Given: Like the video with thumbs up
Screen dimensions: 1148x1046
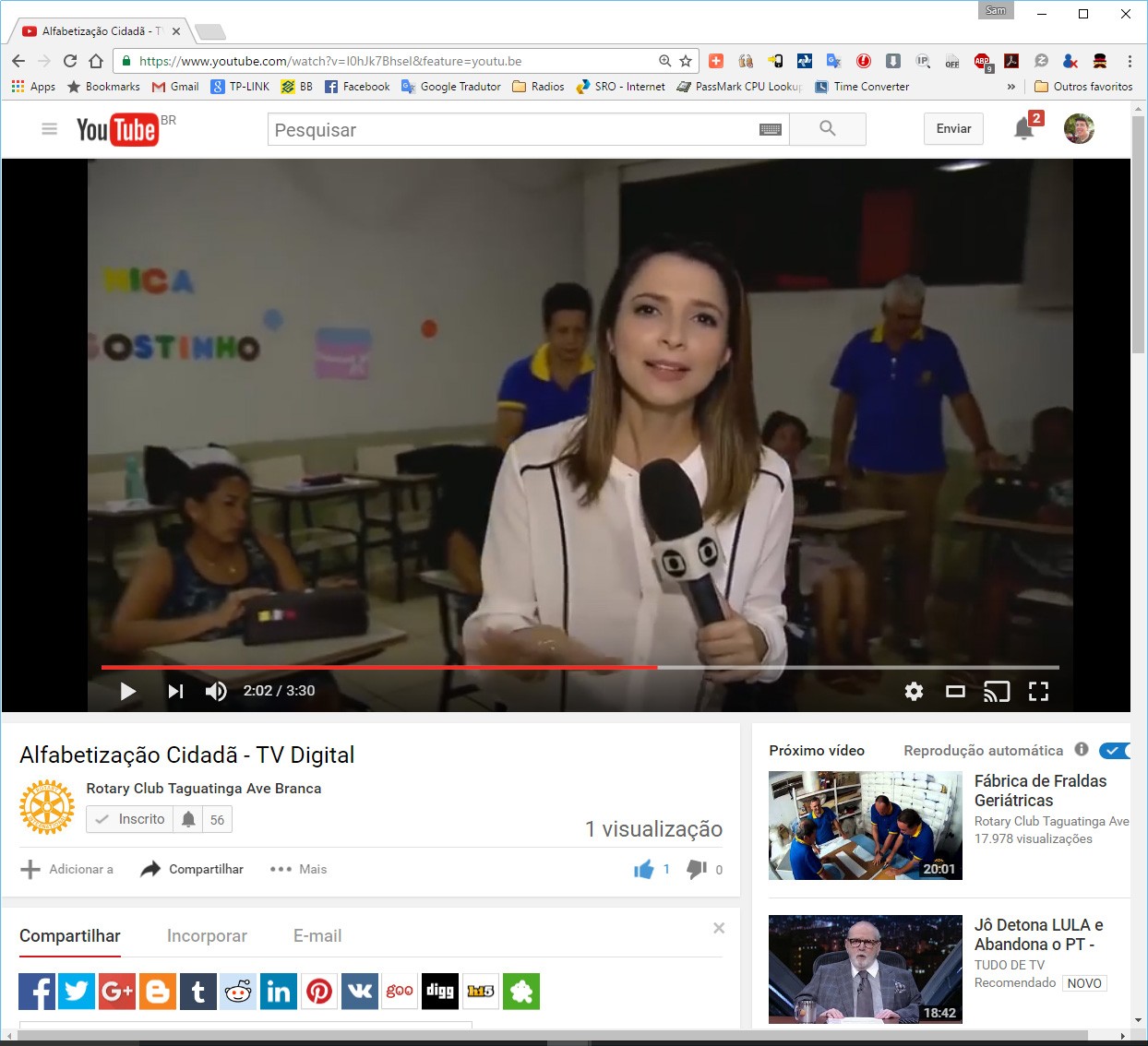Looking at the screenshot, I should pyautogui.click(x=644, y=869).
